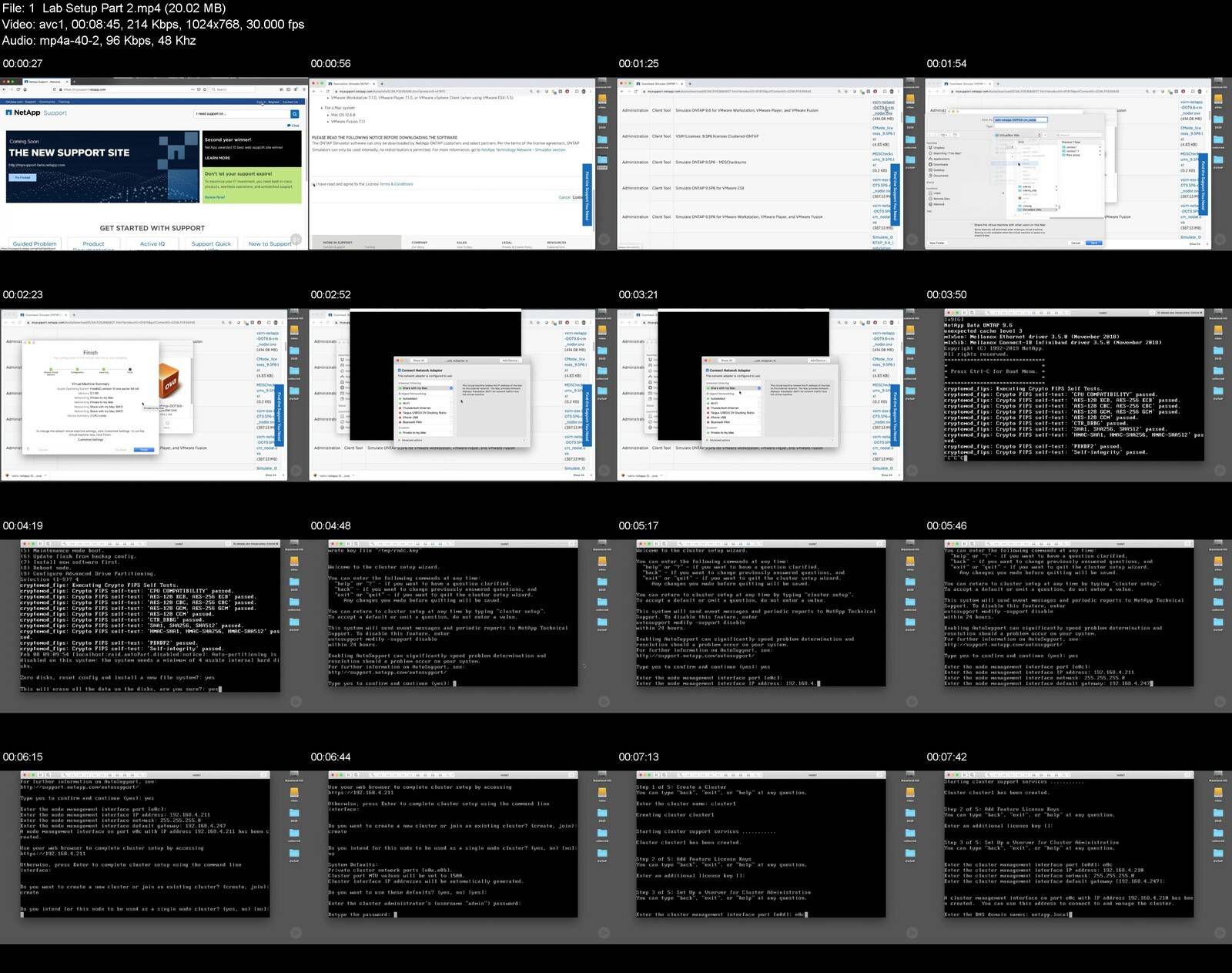Click the timestamp label '00:05:46'

pyautogui.click(x=947, y=526)
